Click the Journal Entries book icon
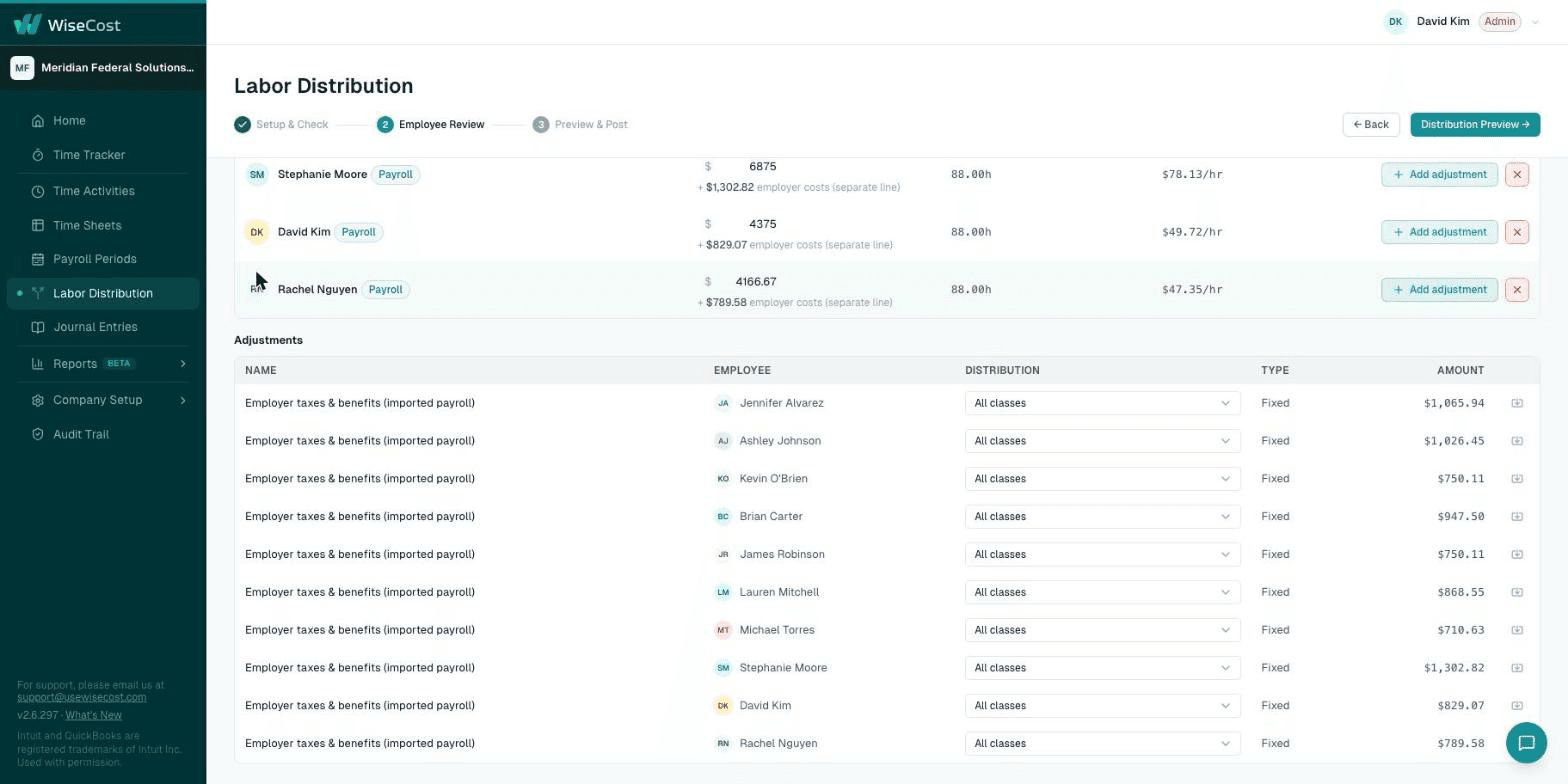 point(38,327)
